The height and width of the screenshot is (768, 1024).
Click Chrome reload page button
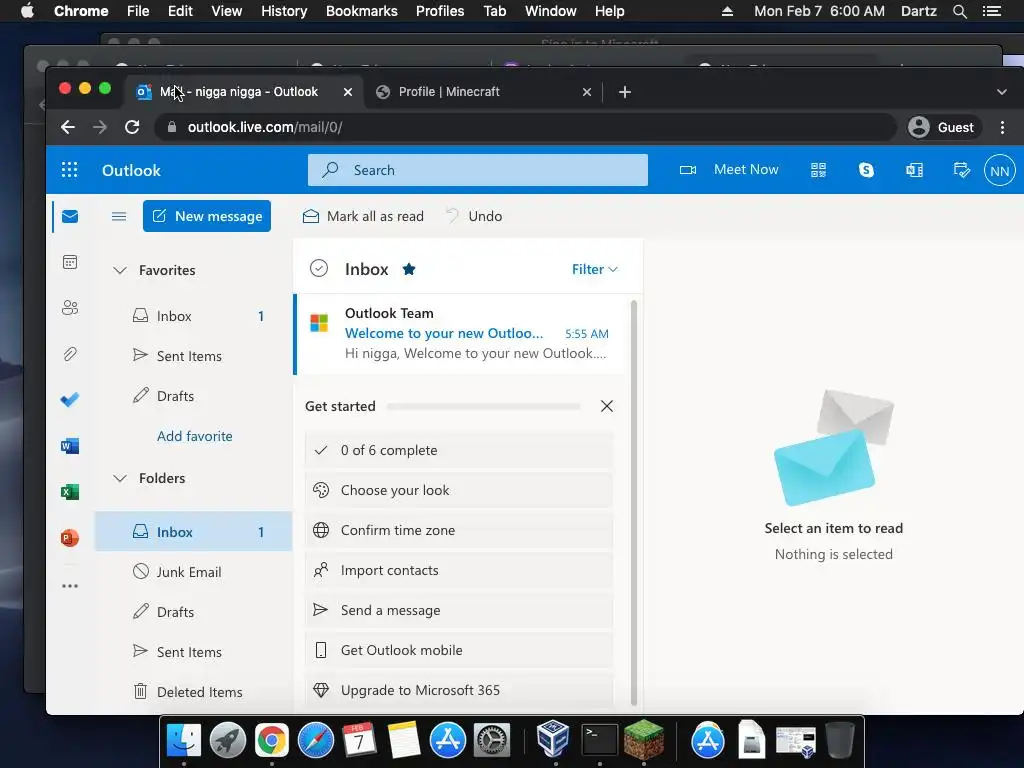click(x=132, y=127)
